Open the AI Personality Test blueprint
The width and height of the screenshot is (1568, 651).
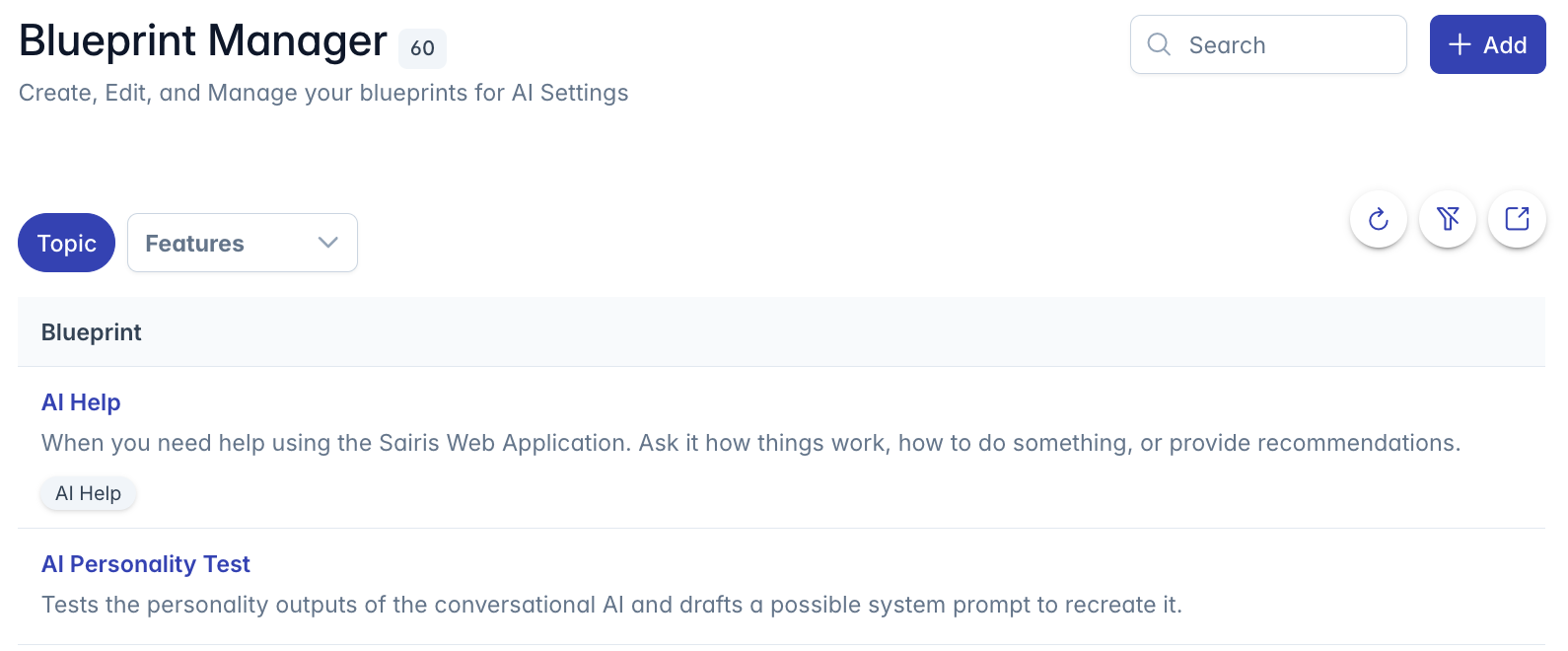(146, 564)
